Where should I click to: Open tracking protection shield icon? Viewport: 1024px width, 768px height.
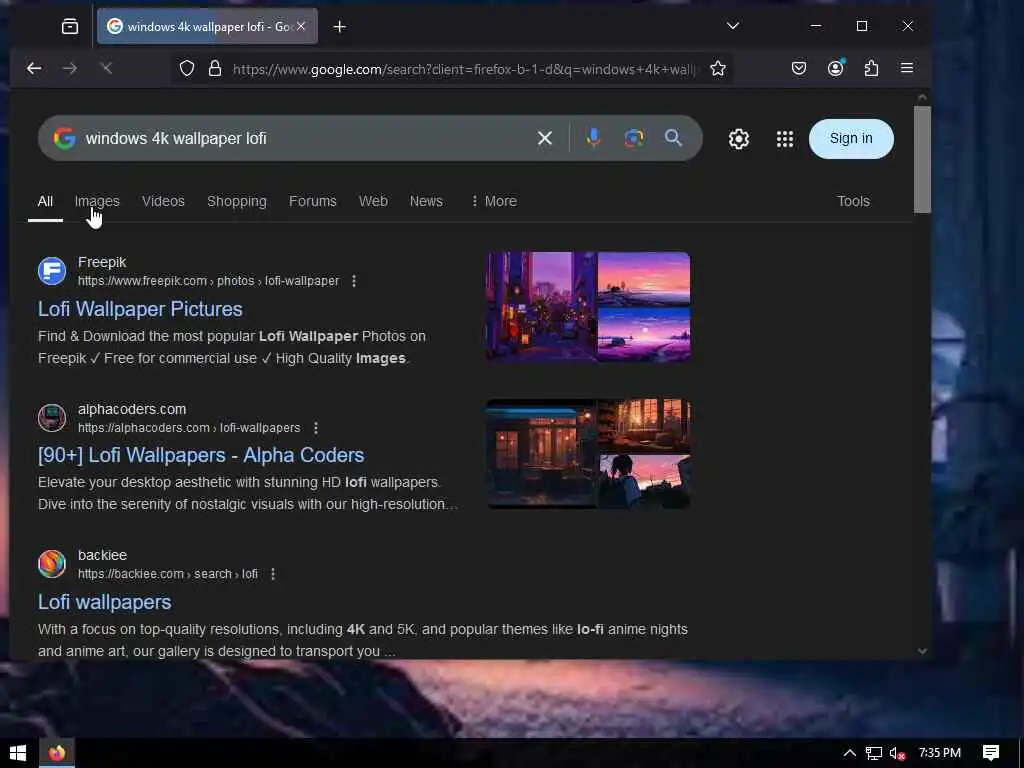[x=187, y=69]
